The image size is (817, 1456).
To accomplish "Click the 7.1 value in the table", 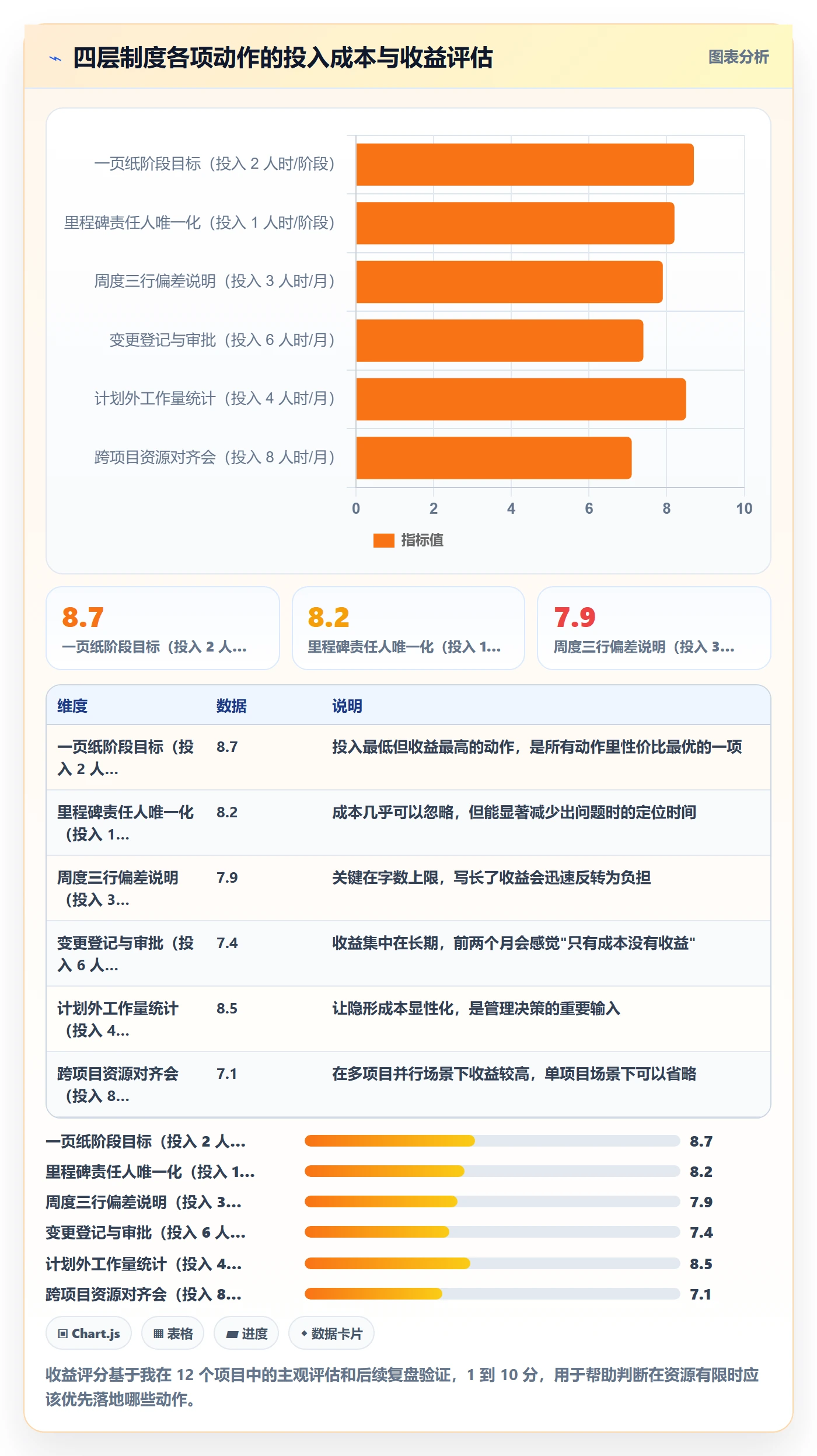I will pos(227,1074).
